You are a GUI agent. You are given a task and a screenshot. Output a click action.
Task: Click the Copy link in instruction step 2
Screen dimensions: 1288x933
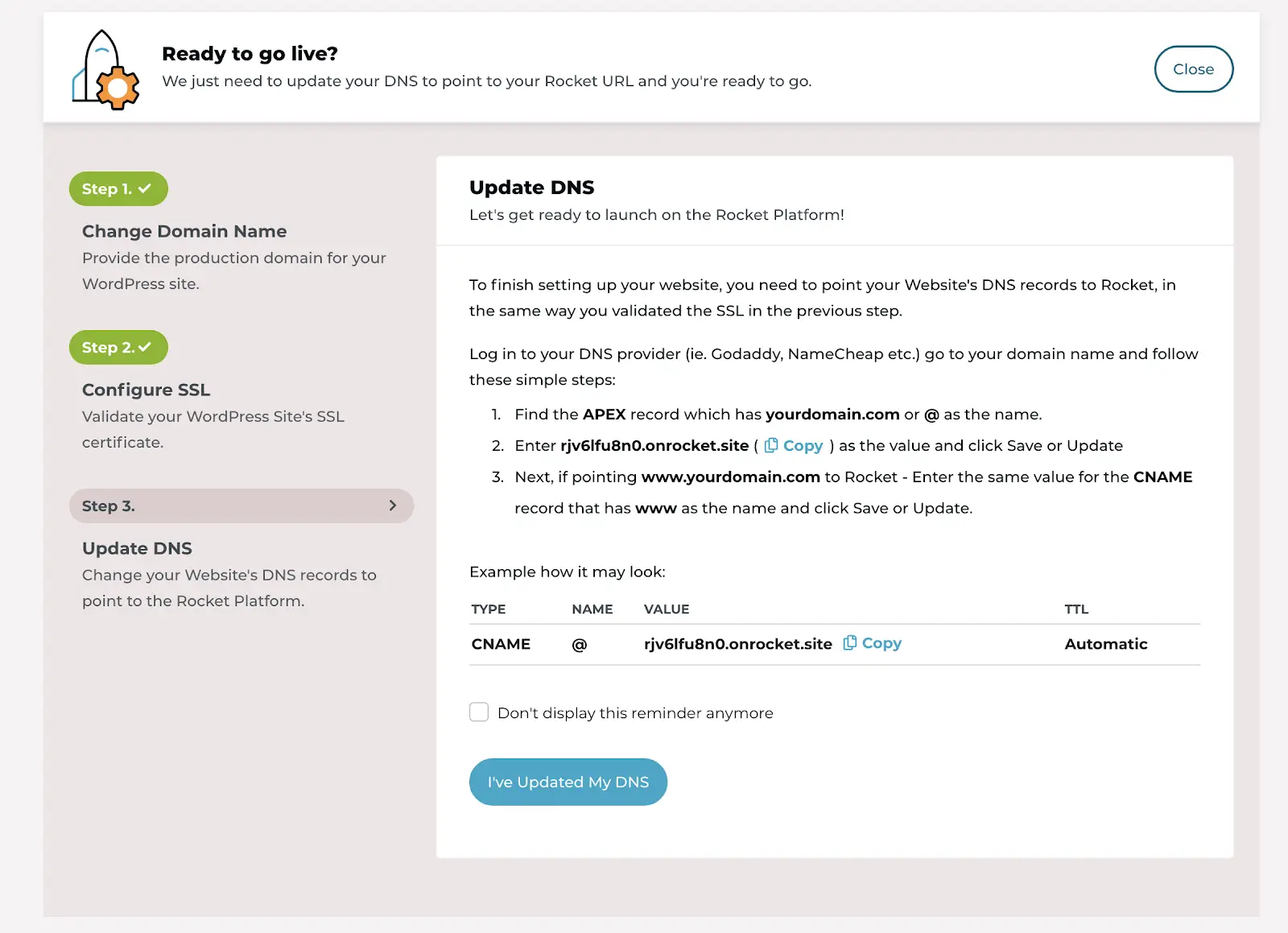(803, 446)
